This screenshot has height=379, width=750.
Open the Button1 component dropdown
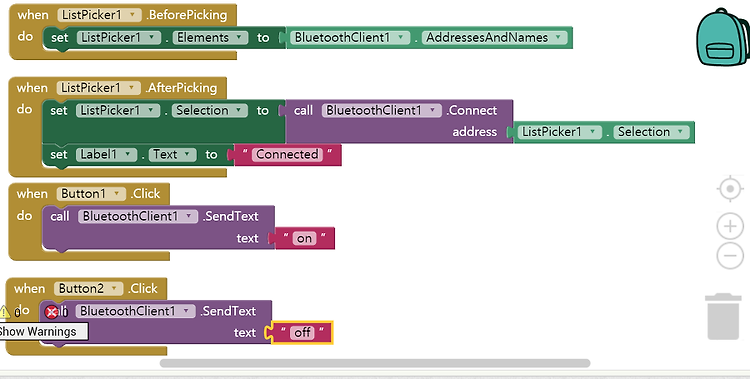click(x=91, y=194)
